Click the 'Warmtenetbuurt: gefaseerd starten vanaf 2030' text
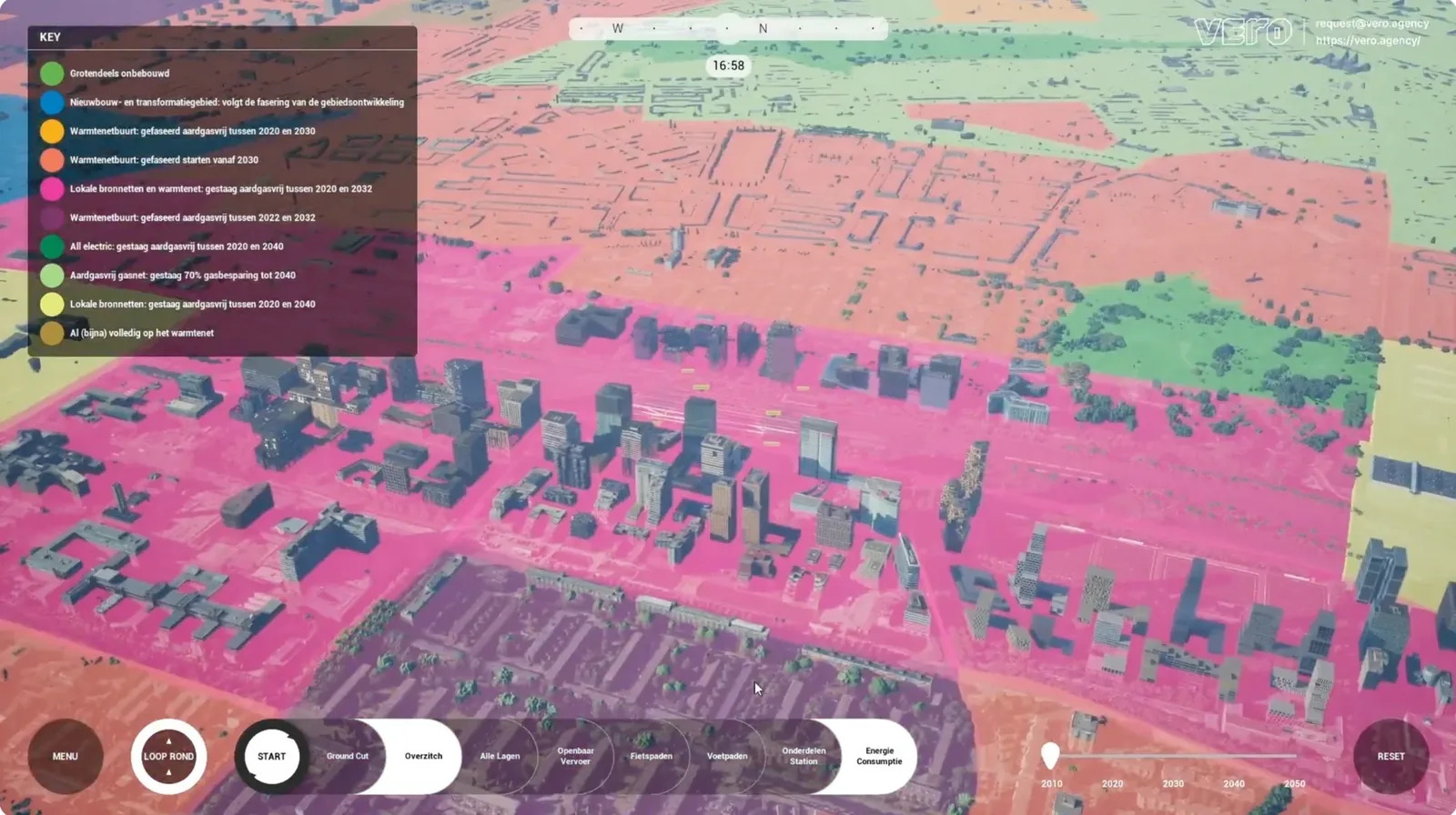This screenshot has width=1456, height=815. coord(164,160)
